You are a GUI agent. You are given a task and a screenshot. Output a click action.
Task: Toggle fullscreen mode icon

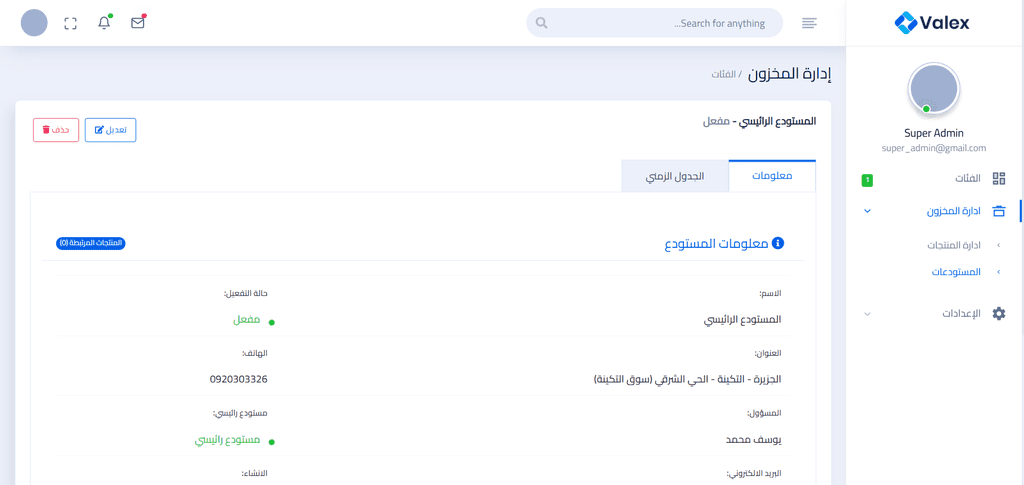click(71, 23)
